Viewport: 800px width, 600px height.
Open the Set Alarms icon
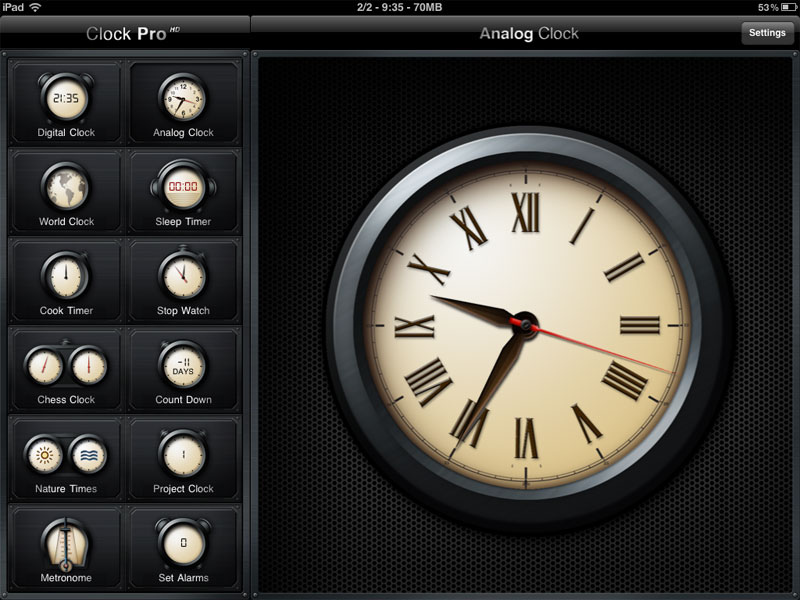(183, 544)
